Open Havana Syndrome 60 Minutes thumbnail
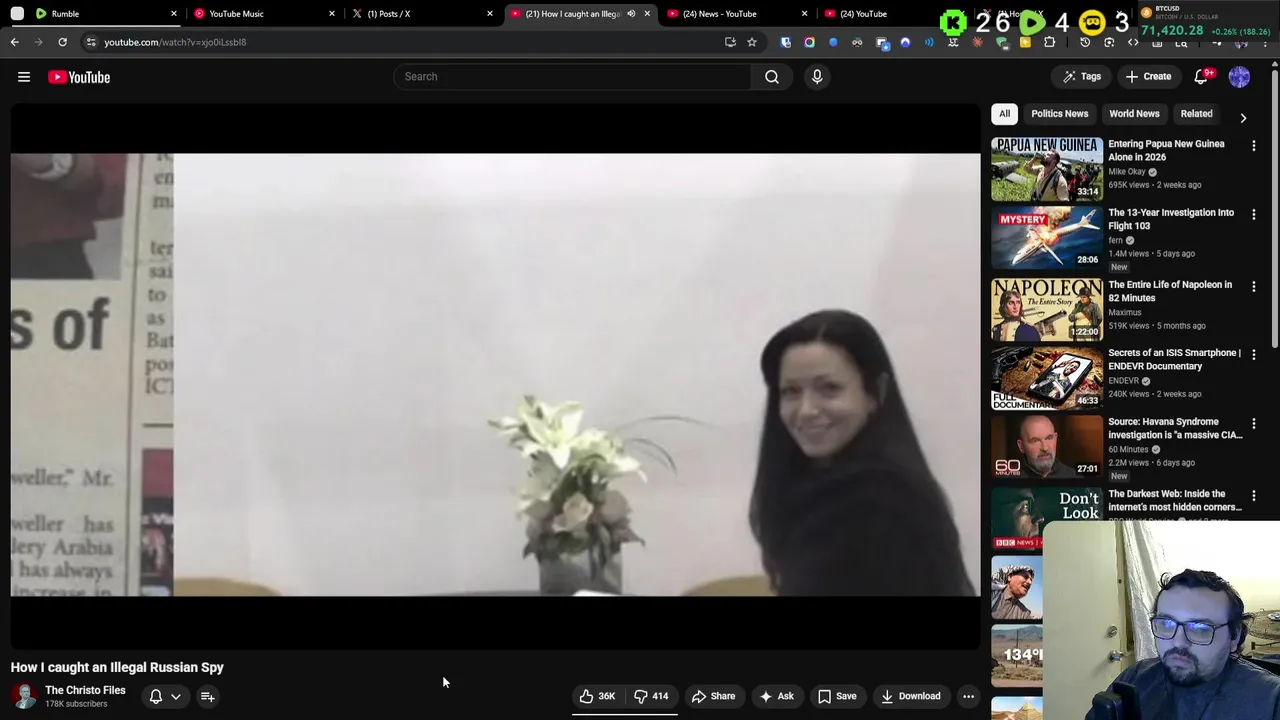This screenshot has width=1280, height=720. (x=1047, y=447)
